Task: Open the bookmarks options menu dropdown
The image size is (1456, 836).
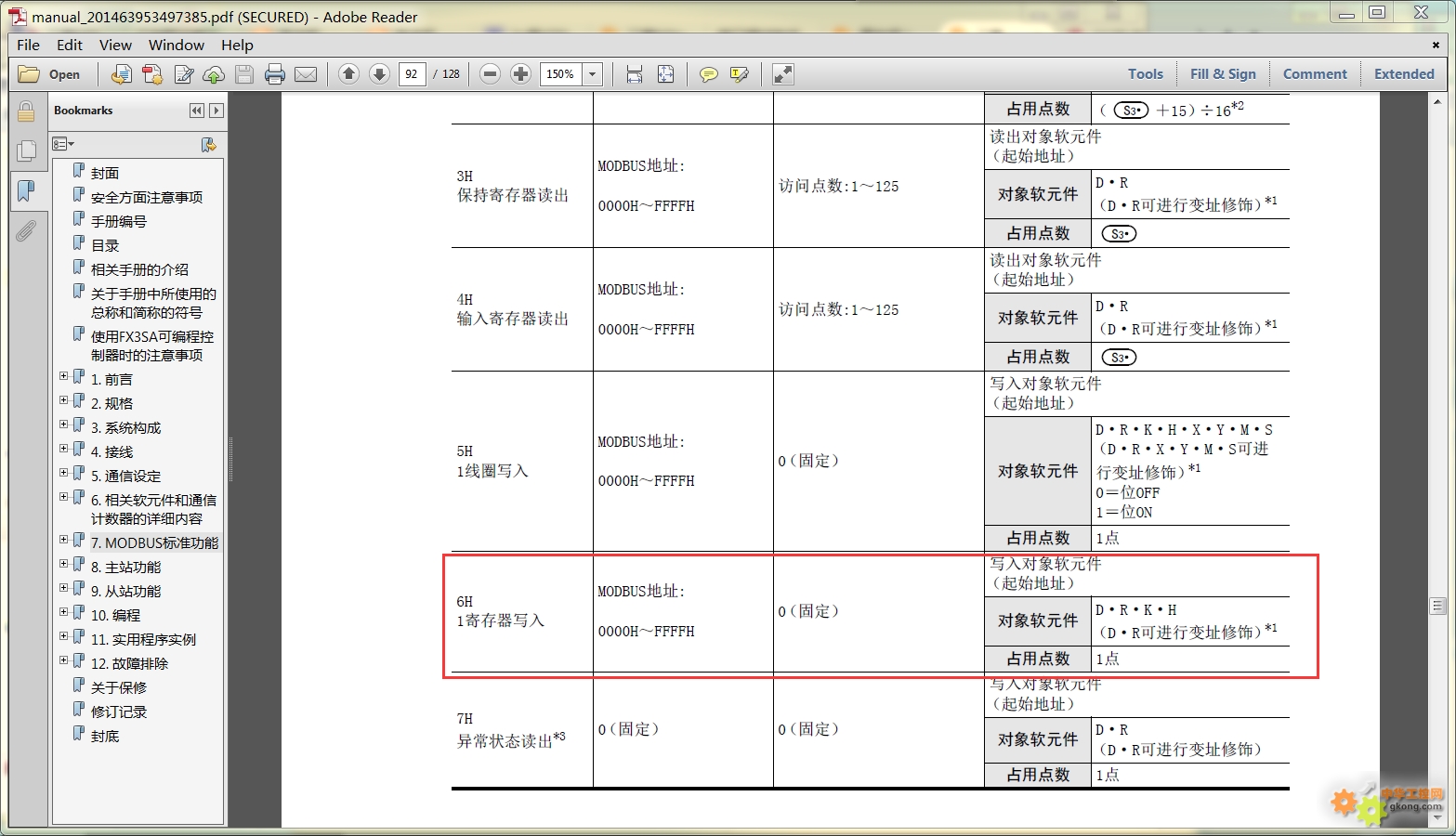Action: (x=63, y=144)
